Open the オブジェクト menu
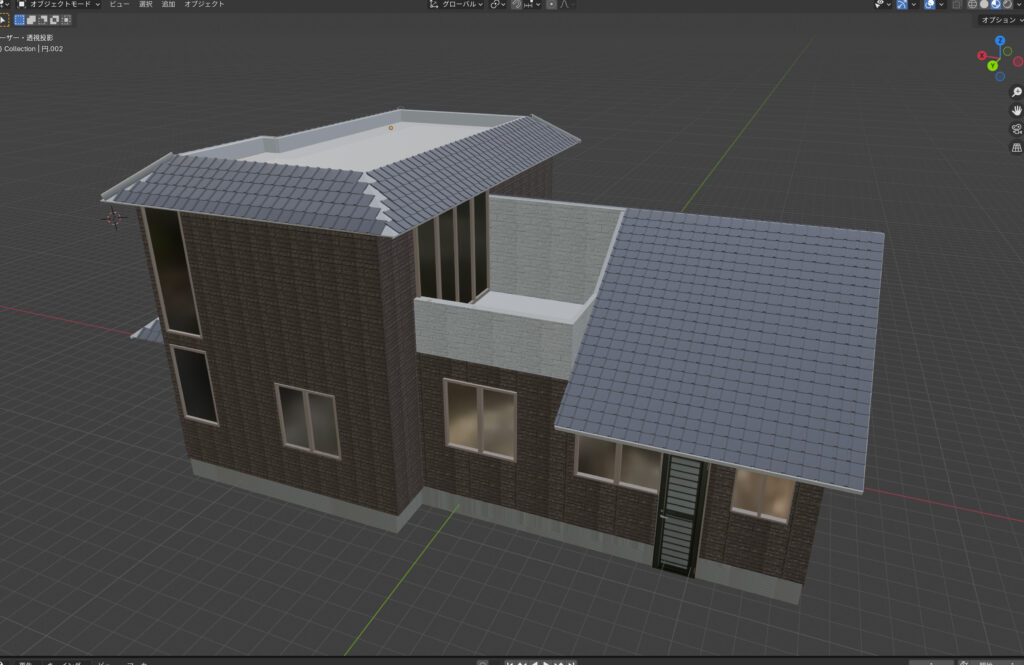 tap(204, 4)
